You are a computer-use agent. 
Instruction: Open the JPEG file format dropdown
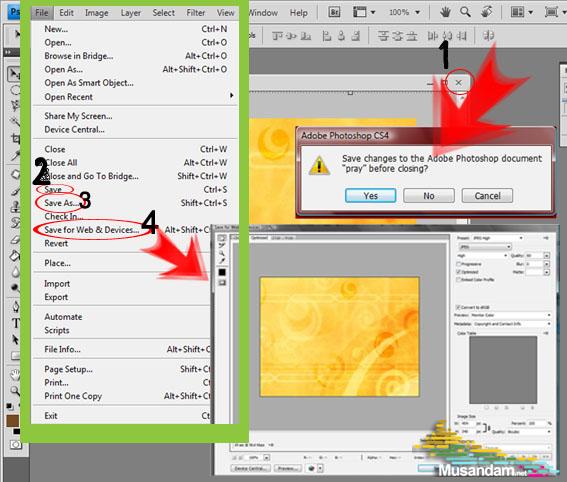click(485, 247)
